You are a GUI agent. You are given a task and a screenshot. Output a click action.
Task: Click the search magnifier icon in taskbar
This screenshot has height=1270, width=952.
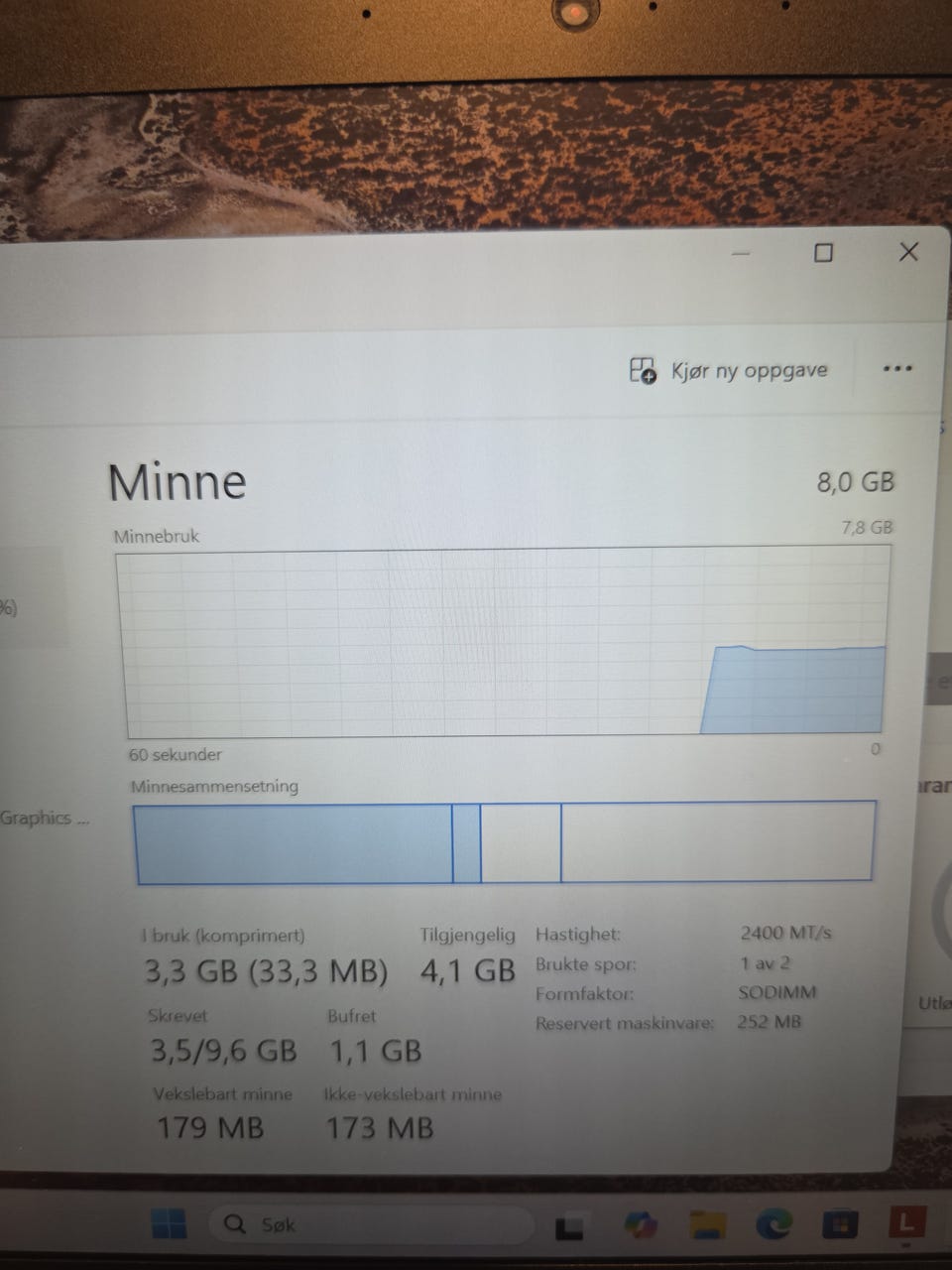(235, 1224)
